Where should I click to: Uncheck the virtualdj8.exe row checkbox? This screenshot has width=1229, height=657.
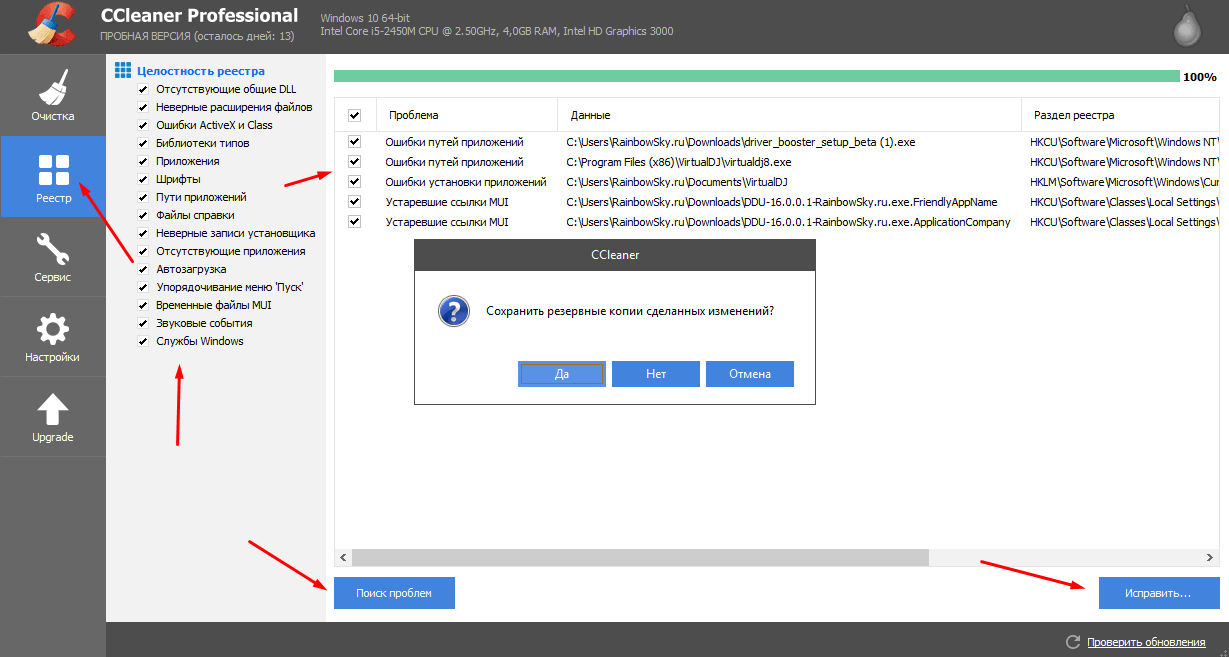(x=354, y=161)
